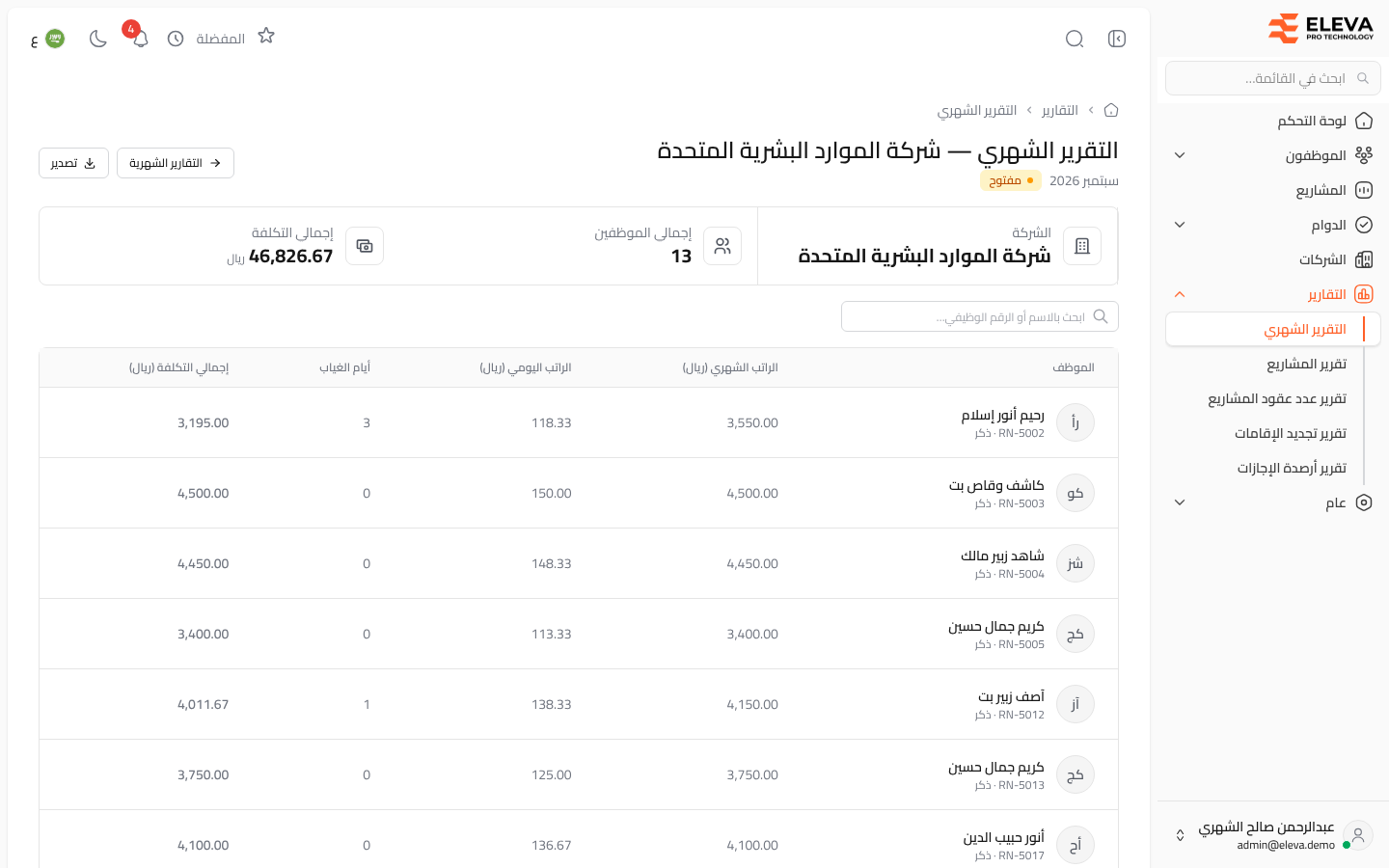
Task: Open the user account switcher arrows
Action: click(x=1180, y=835)
